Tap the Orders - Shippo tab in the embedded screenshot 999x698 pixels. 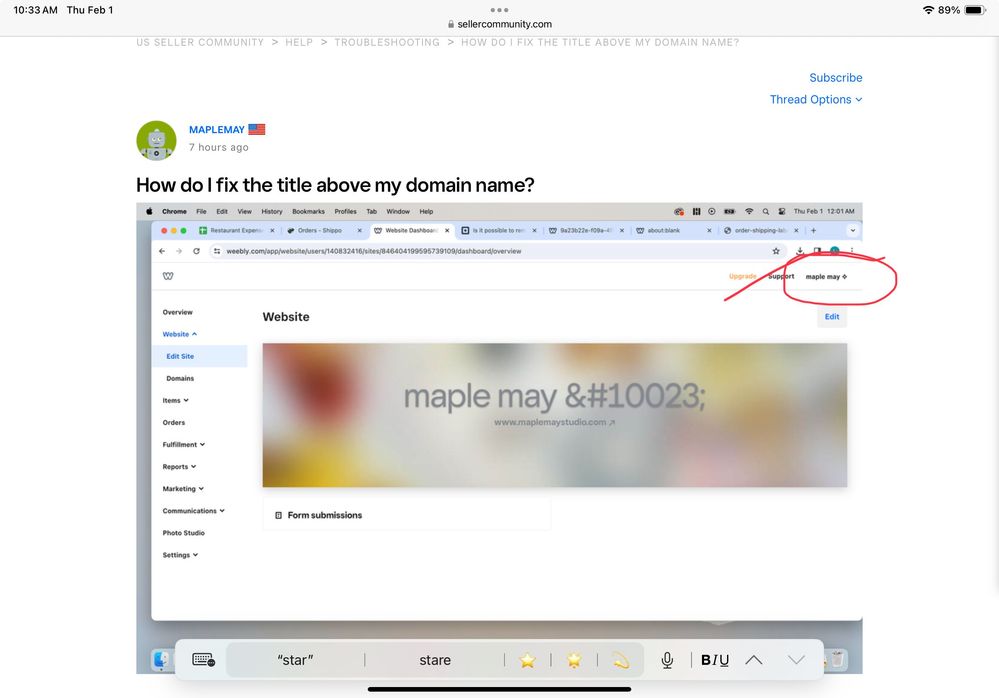tap(324, 231)
